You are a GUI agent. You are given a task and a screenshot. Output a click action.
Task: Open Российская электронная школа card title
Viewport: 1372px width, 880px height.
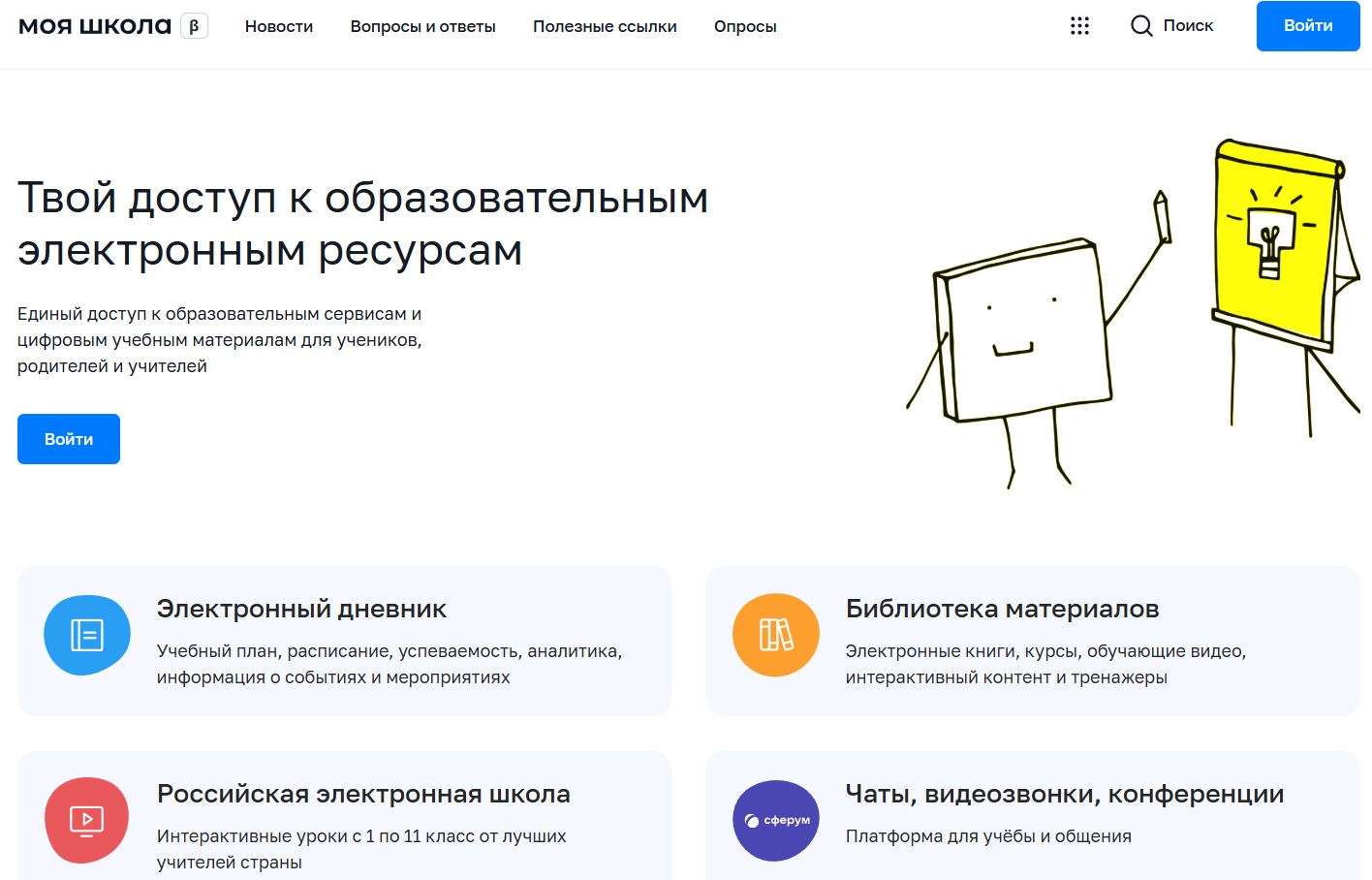pyautogui.click(x=363, y=794)
